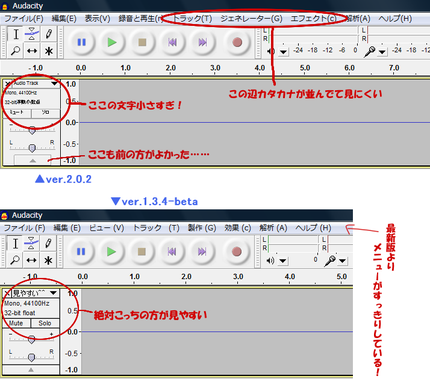Select the Zoom magnifier tool in ver.1.3.4-beta window
The width and height of the screenshot is (430, 379).
[x=15, y=260]
